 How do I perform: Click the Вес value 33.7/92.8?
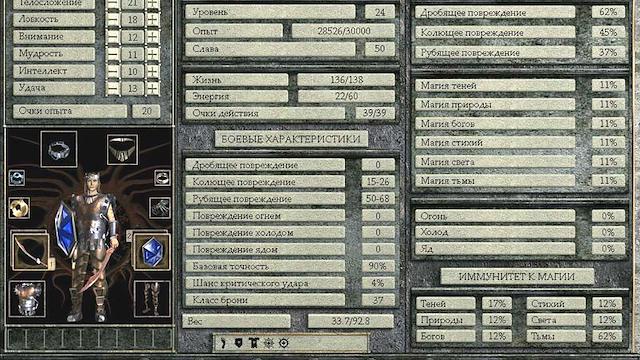pos(351,321)
